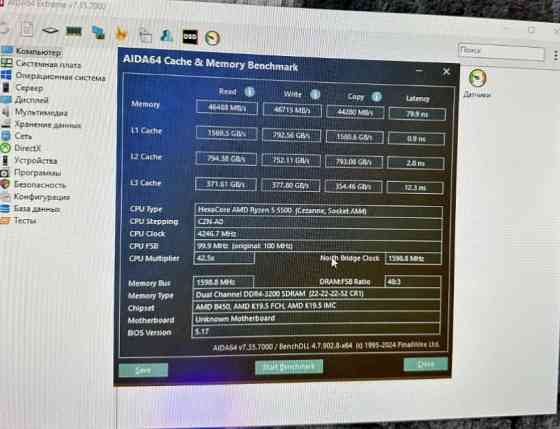Click the Start Benchmark button

(289, 367)
